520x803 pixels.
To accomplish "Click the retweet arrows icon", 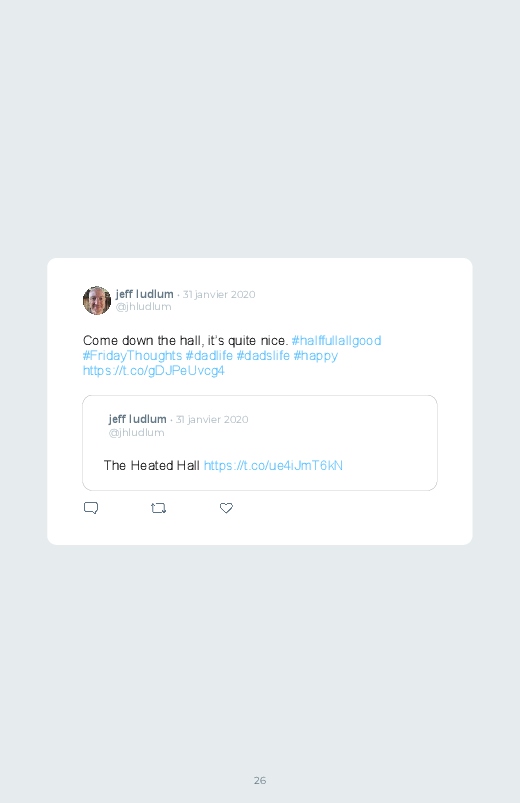I will (x=158, y=508).
